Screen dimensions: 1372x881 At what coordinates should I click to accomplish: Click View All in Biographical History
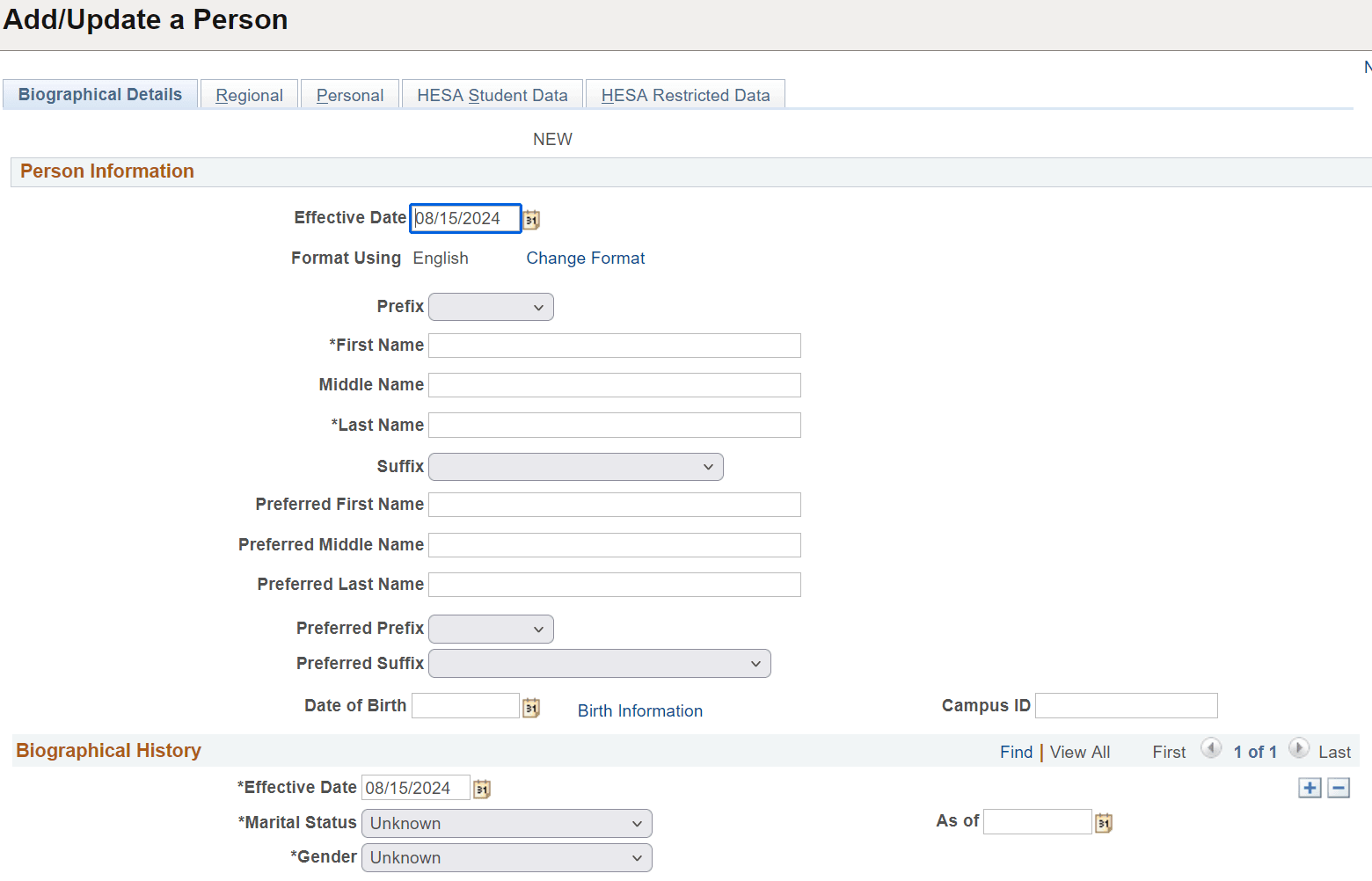click(x=1080, y=752)
